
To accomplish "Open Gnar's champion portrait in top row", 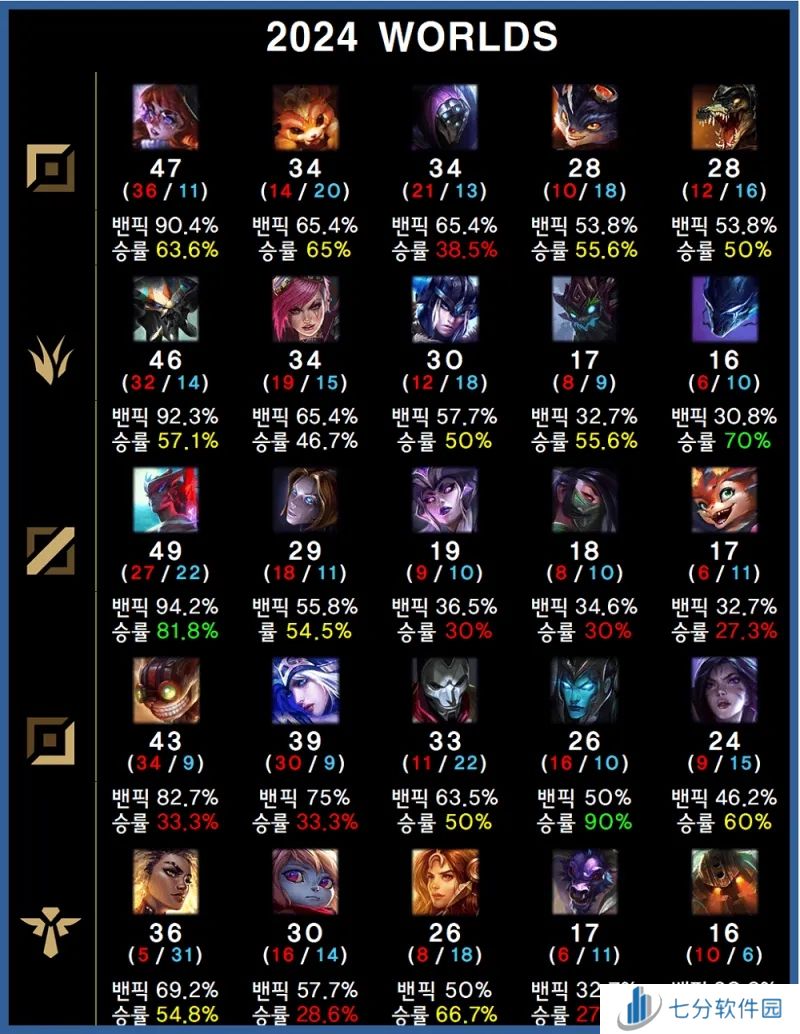I will [x=305, y=117].
